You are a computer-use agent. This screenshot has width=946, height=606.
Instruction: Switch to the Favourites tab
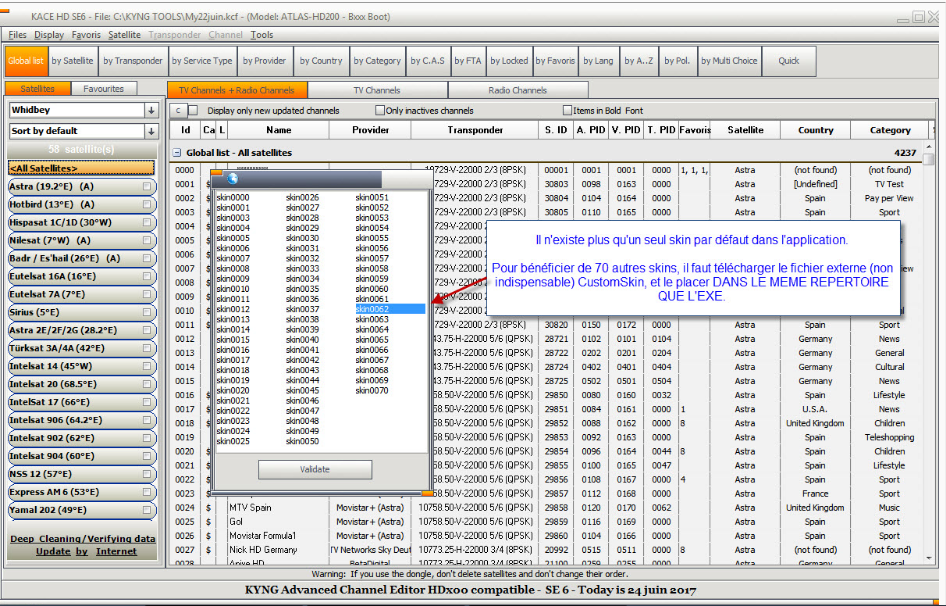(x=103, y=89)
